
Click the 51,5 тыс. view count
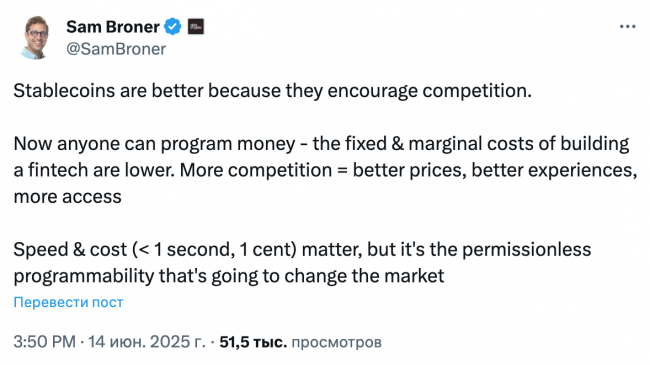pos(253,342)
